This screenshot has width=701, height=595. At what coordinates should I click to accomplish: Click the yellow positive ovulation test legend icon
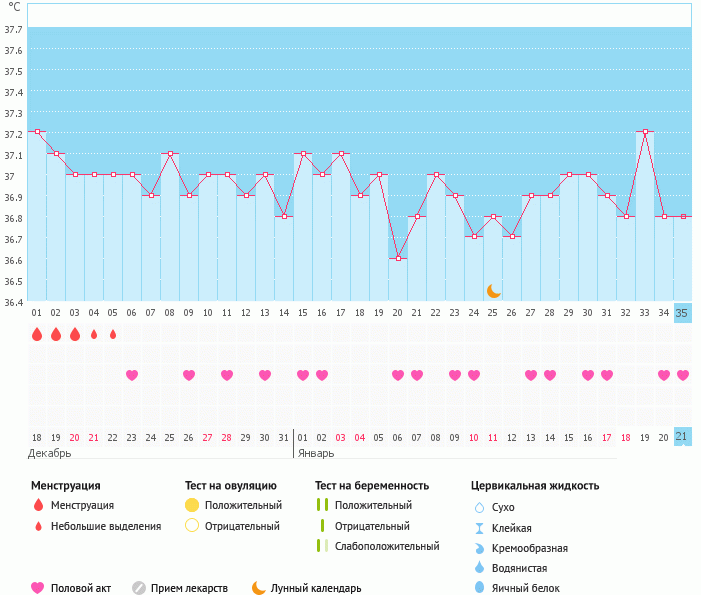click(192, 505)
